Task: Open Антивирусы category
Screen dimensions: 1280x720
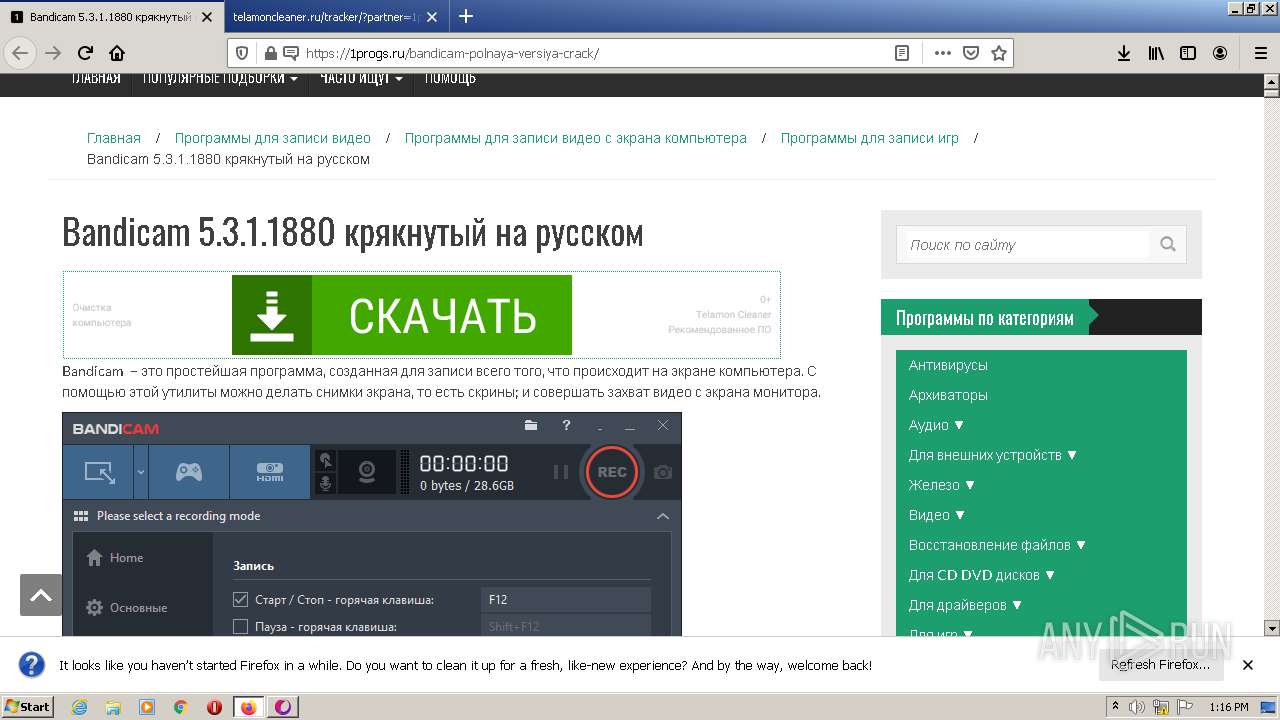Action: coord(948,365)
